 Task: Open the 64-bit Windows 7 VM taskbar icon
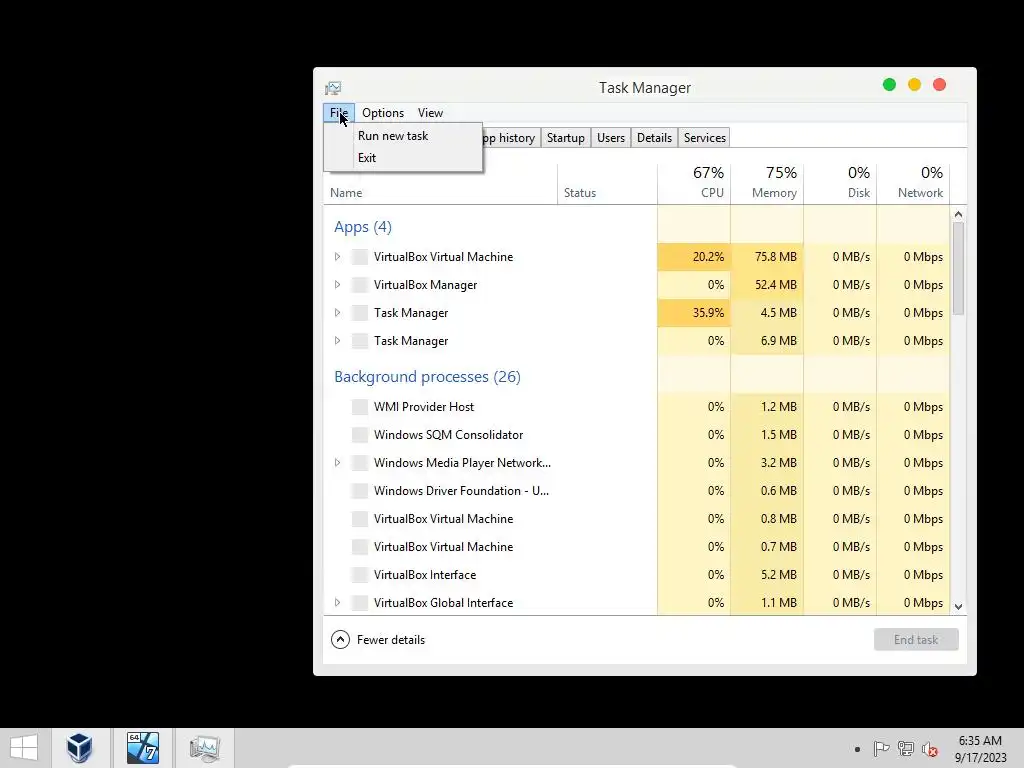tap(142, 748)
